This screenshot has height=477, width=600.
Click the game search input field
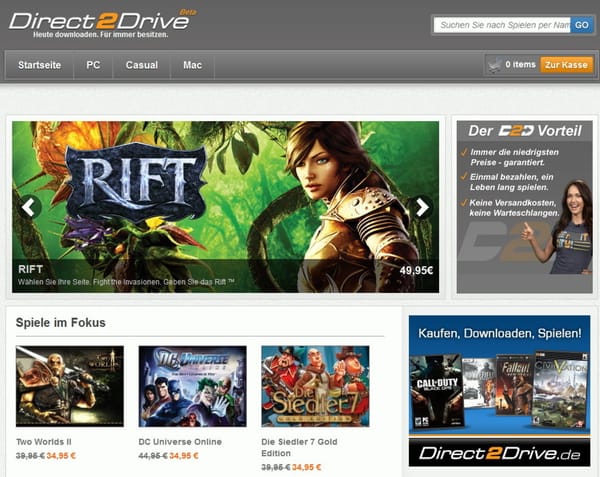point(502,25)
